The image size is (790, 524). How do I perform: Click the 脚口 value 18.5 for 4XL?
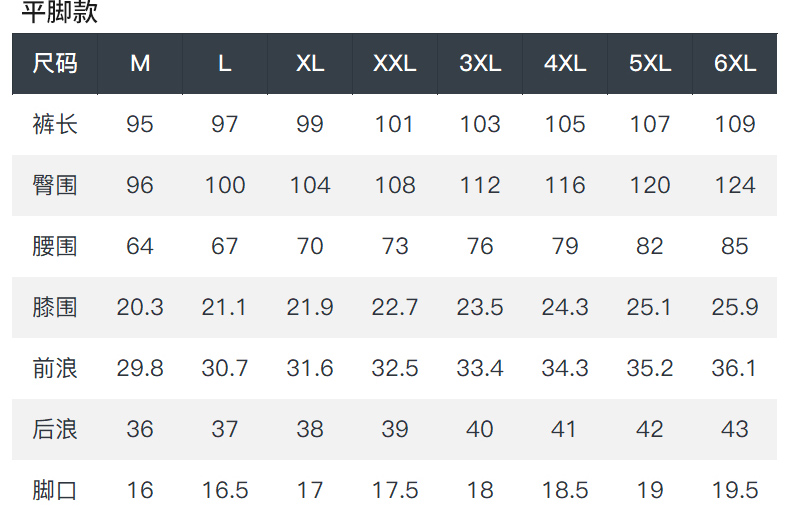point(565,490)
